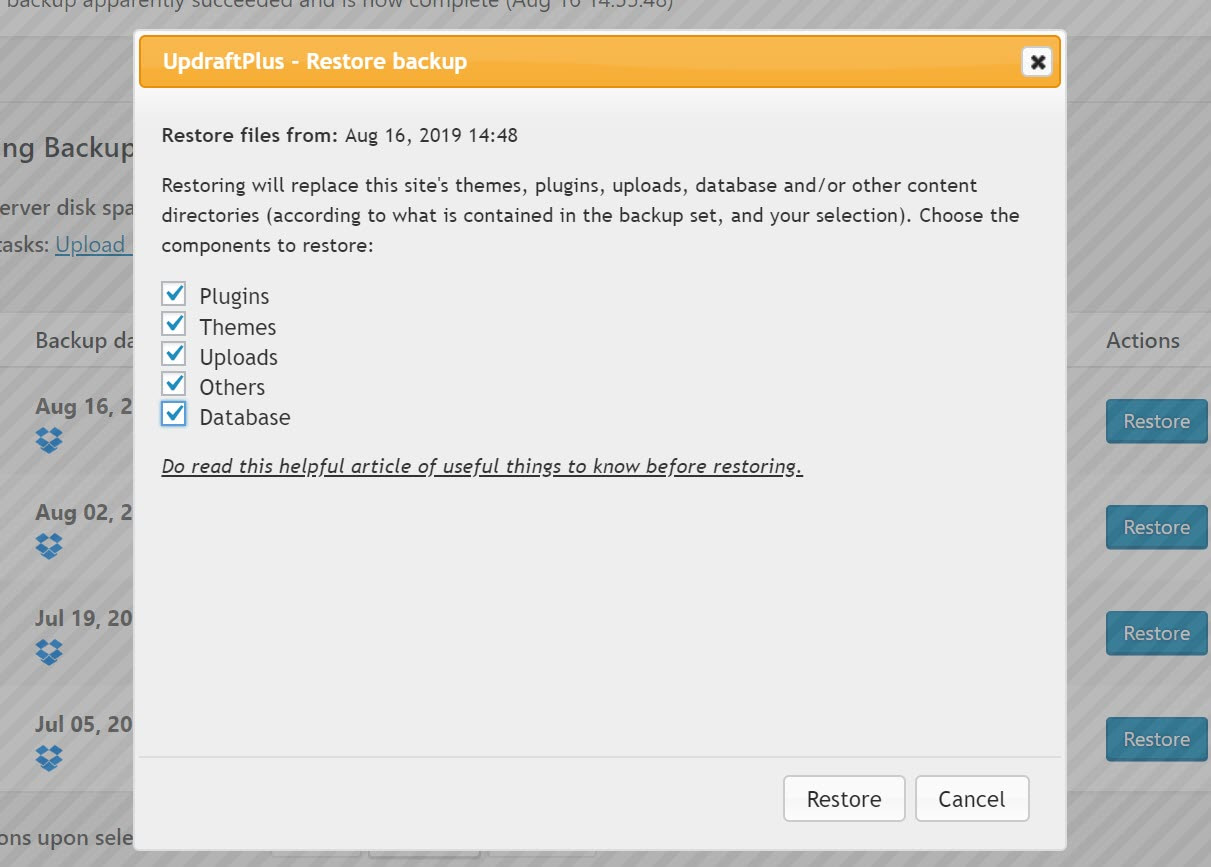
Task: Click the Dropbox icon under Jul 05 backup
Action: pos(48,758)
